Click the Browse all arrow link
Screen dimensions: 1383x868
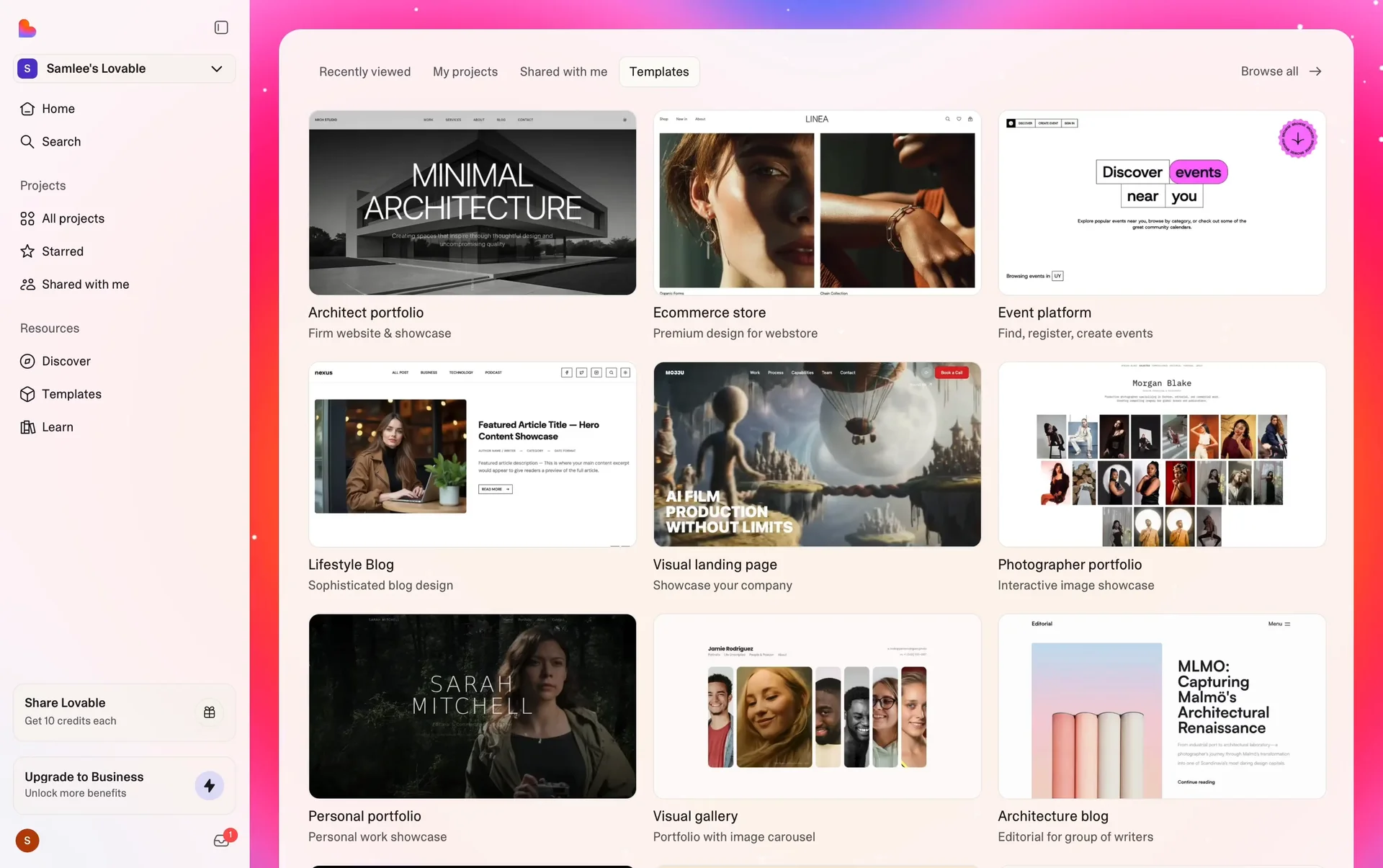coord(1280,71)
